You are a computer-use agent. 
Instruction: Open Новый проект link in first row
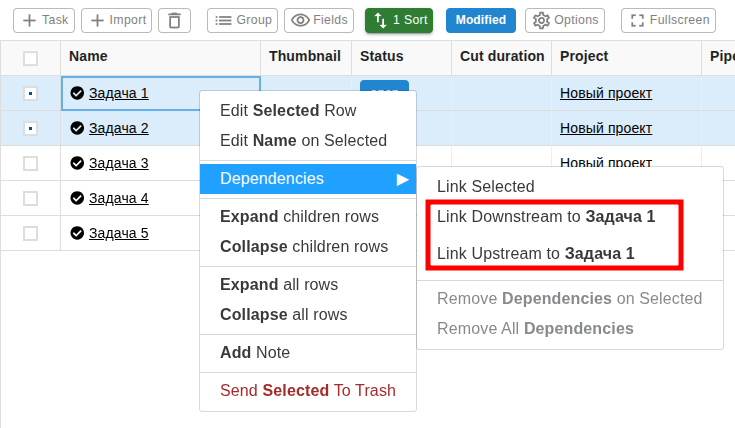click(x=605, y=93)
